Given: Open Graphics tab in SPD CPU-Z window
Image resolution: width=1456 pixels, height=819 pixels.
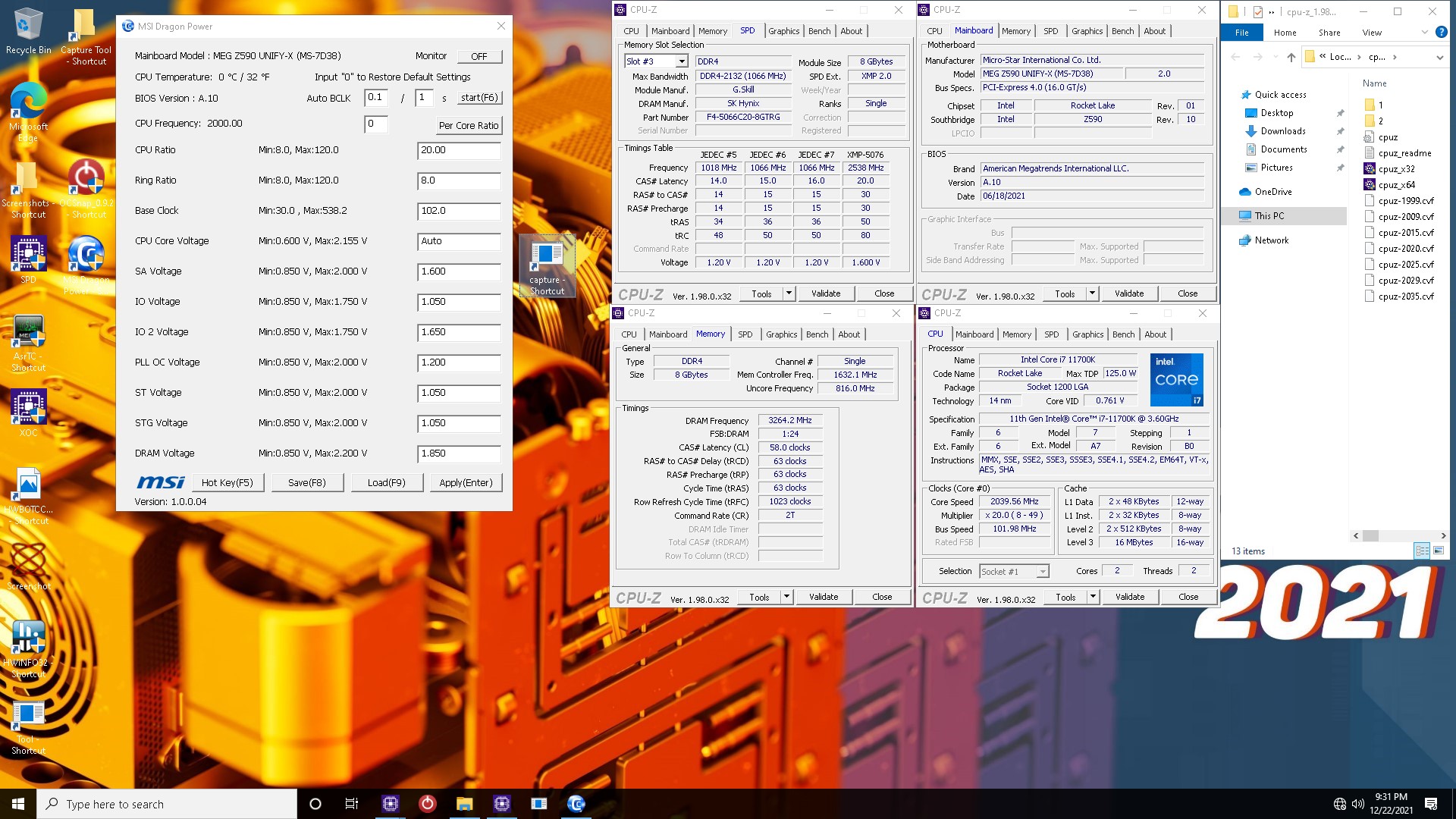Looking at the screenshot, I should click(x=783, y=31).
